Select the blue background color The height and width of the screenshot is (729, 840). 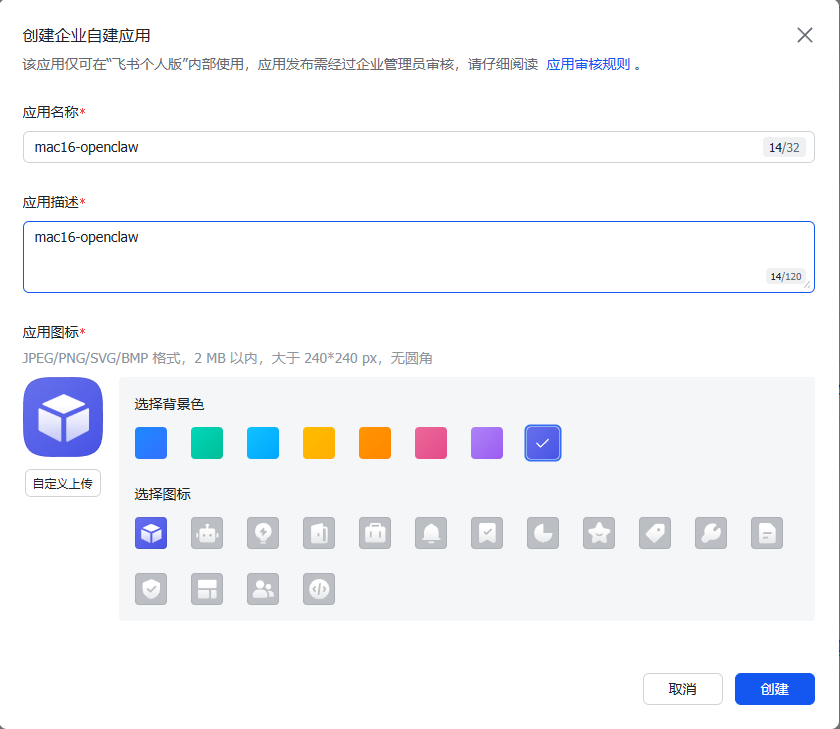point(151,442)
